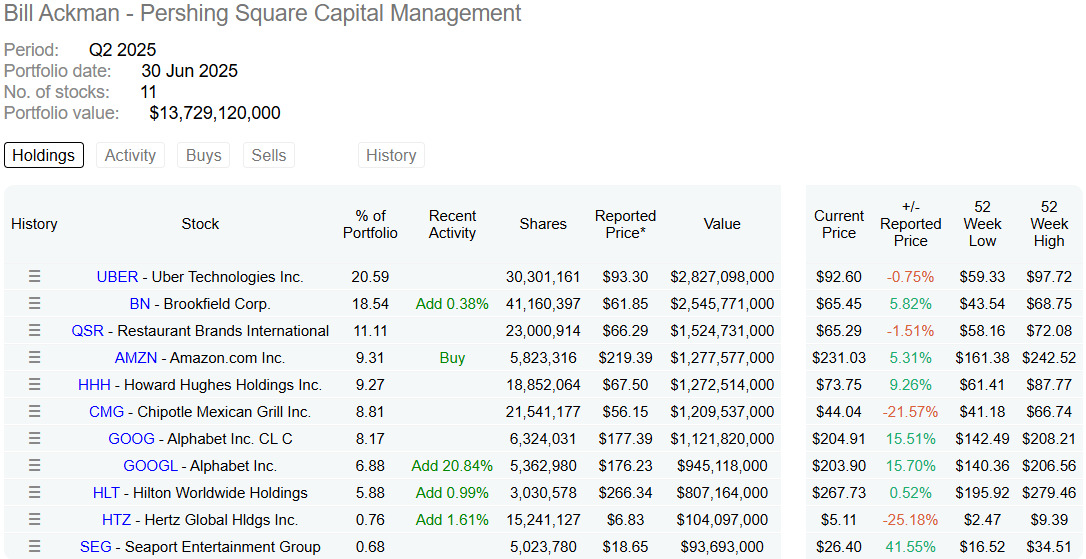Open history icon for SEG Seaport row
Viewport: 1086px width, 559px height.
tap(34, 547)
